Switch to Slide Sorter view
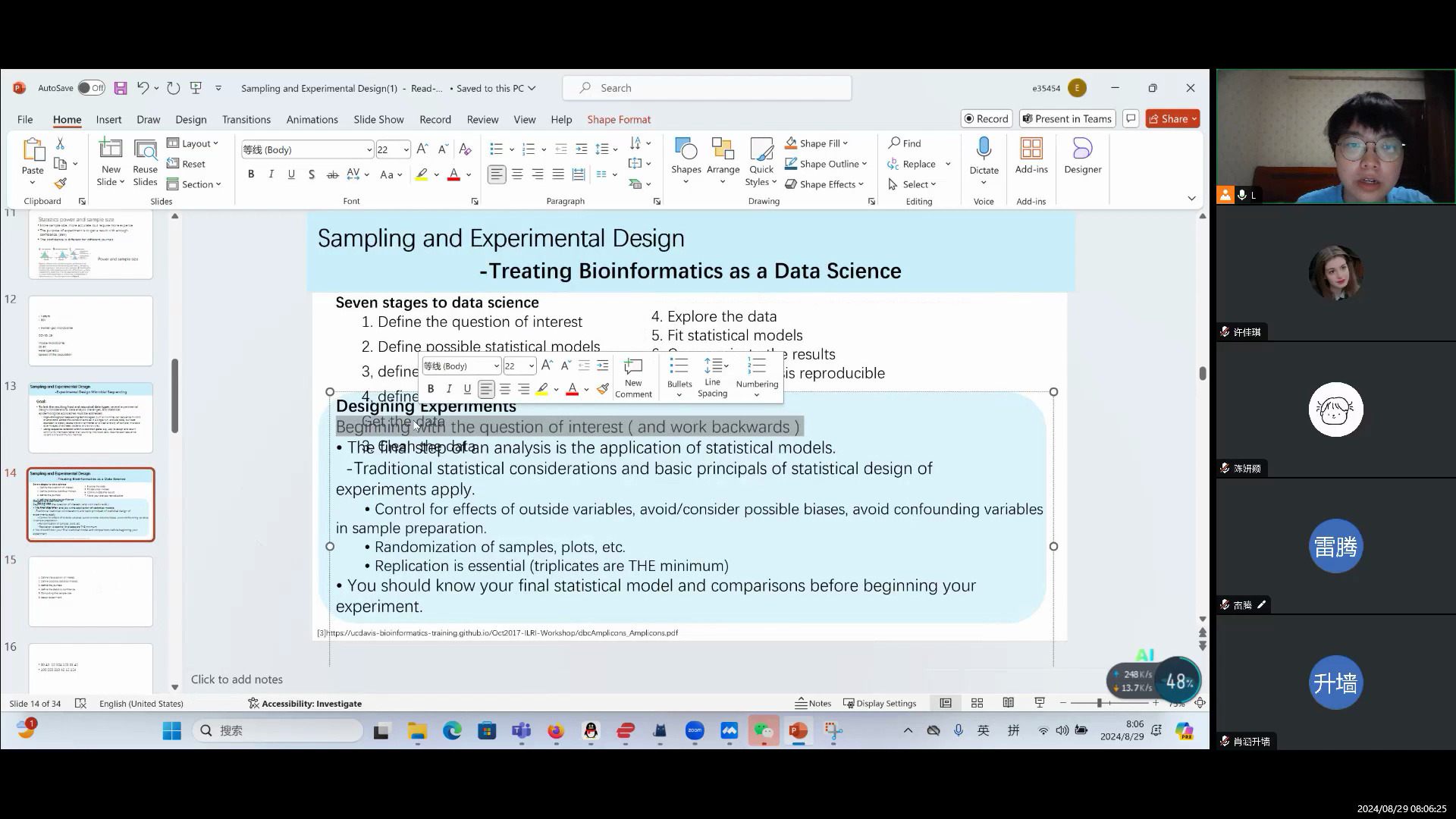Viewport: 1456px width, 819px height. 977,703
